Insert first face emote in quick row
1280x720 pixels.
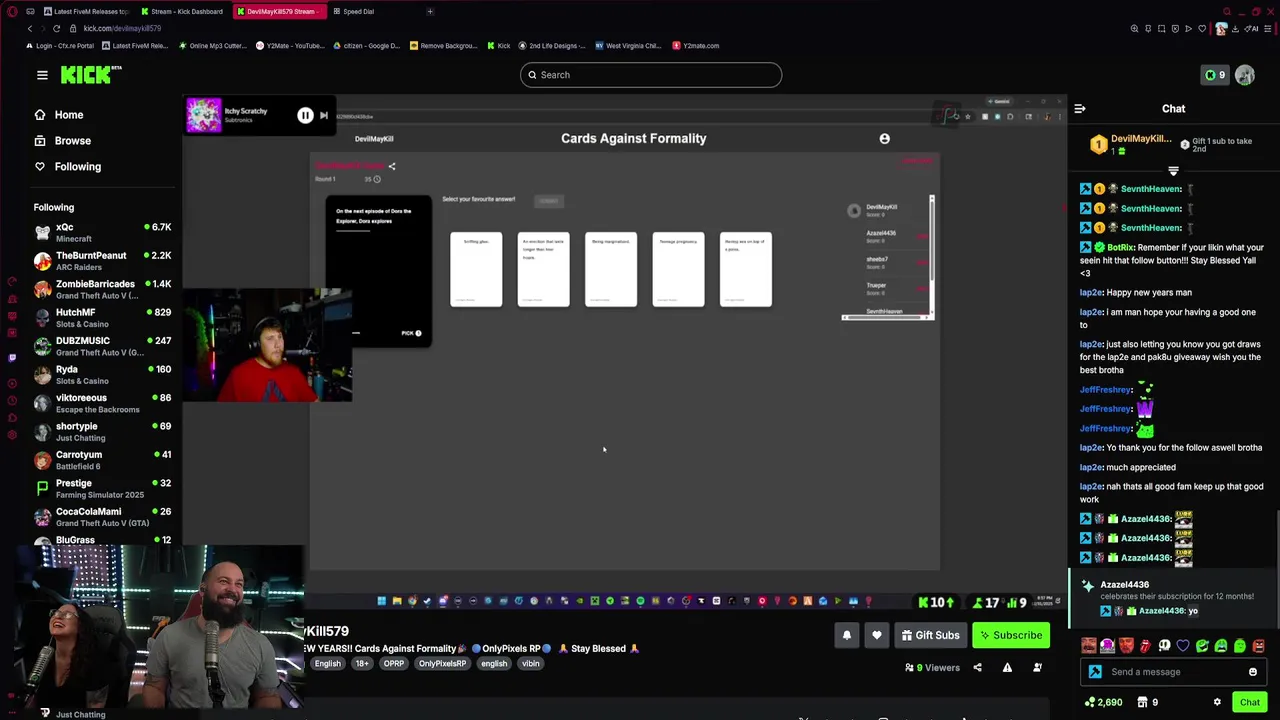1089,646
